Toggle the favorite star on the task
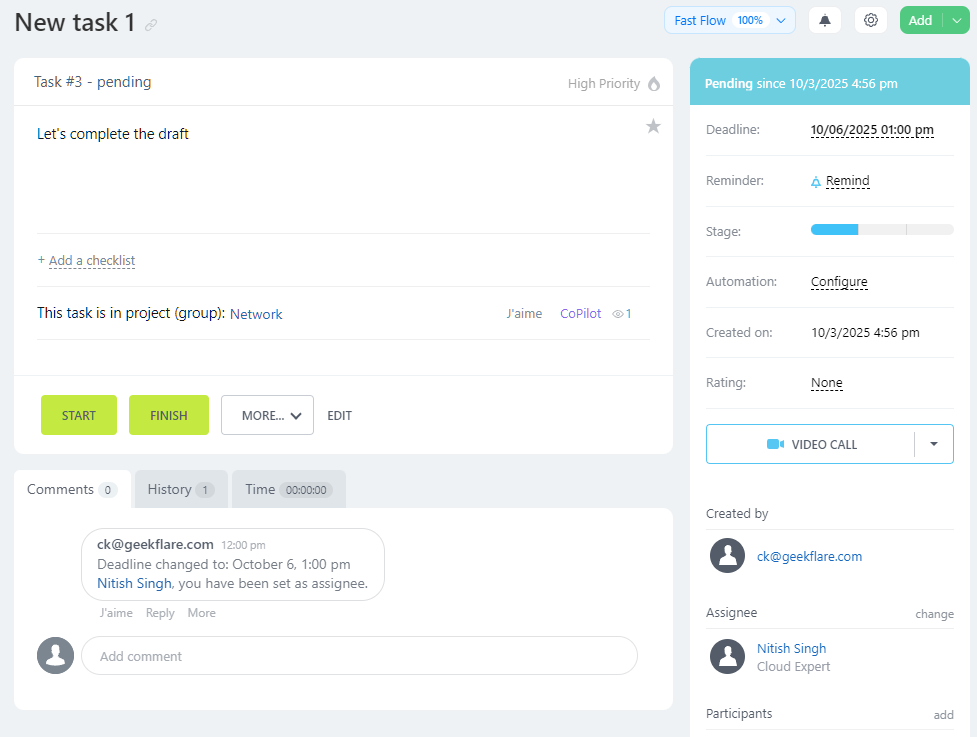Screen dimensions: 977x737 pyautogui.click(x=653, y=126)
